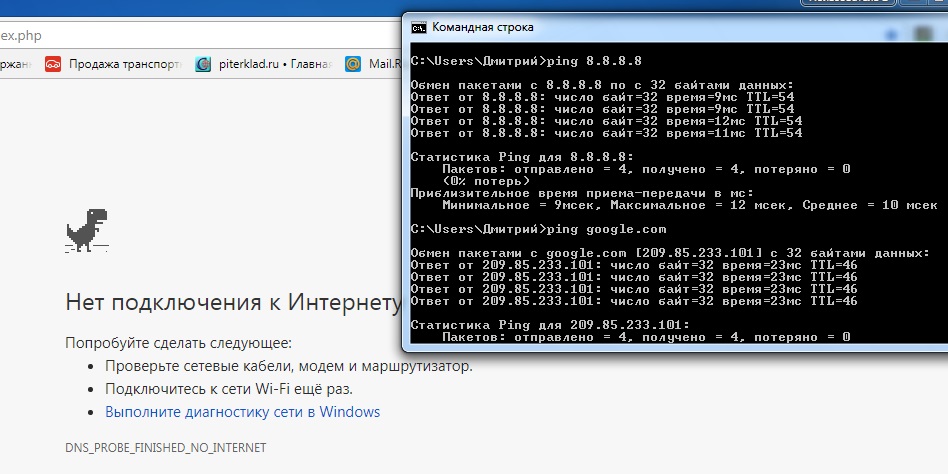Click the '(0% потерь)' line
Viewport: 948px width, 474px height.
pos(486,181)
